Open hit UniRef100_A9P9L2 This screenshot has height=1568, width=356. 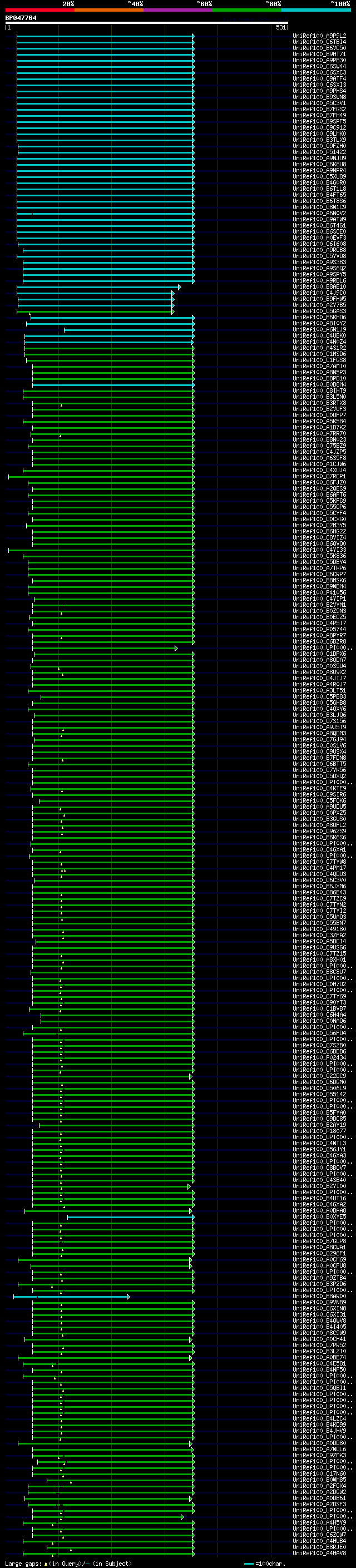point(319,36)
